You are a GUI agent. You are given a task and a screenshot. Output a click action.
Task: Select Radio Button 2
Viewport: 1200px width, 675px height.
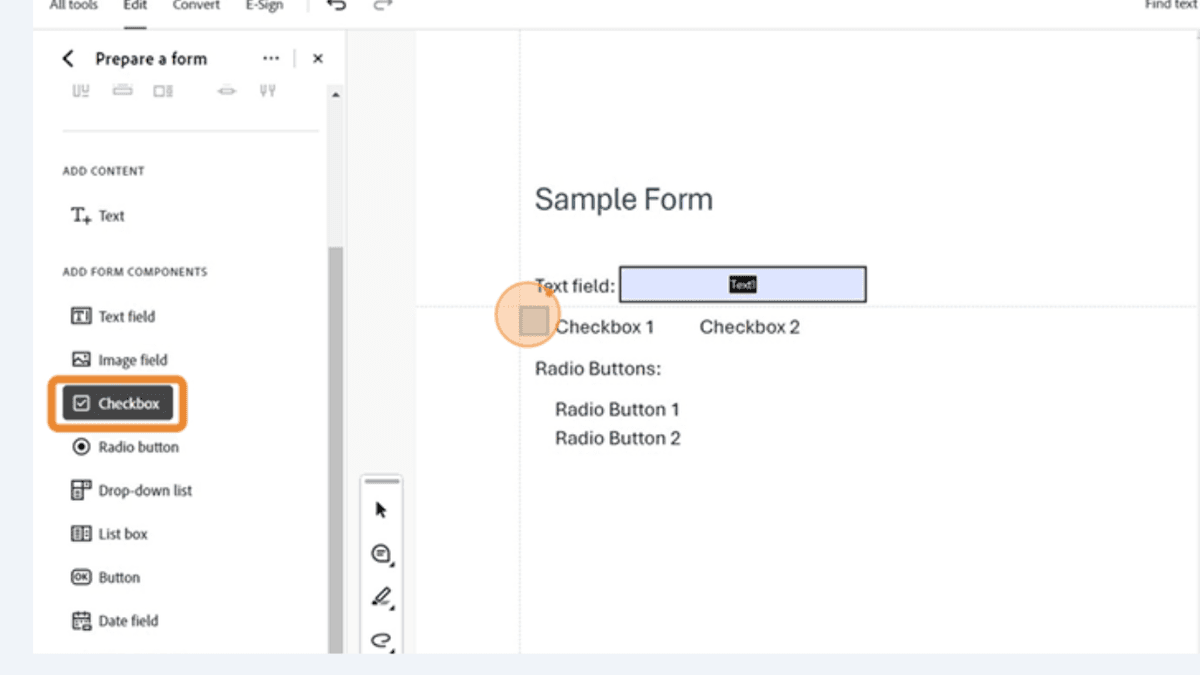617,438
